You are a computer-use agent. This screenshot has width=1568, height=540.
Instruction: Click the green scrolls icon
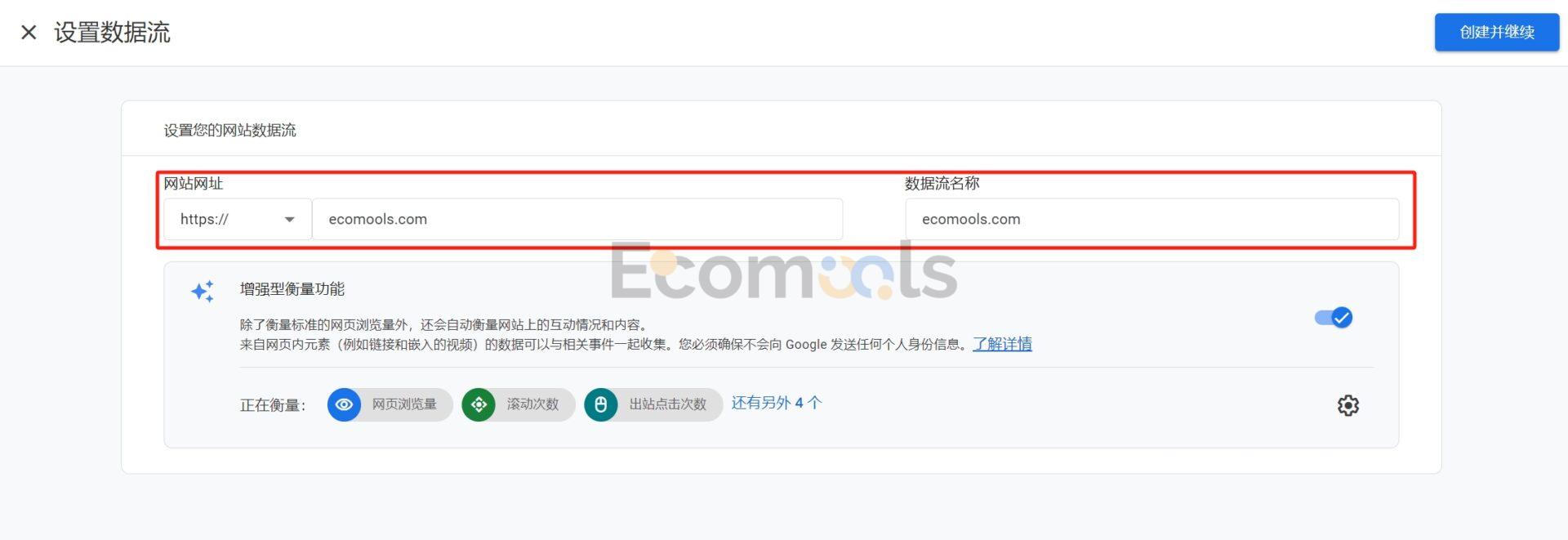coord(479,404)
